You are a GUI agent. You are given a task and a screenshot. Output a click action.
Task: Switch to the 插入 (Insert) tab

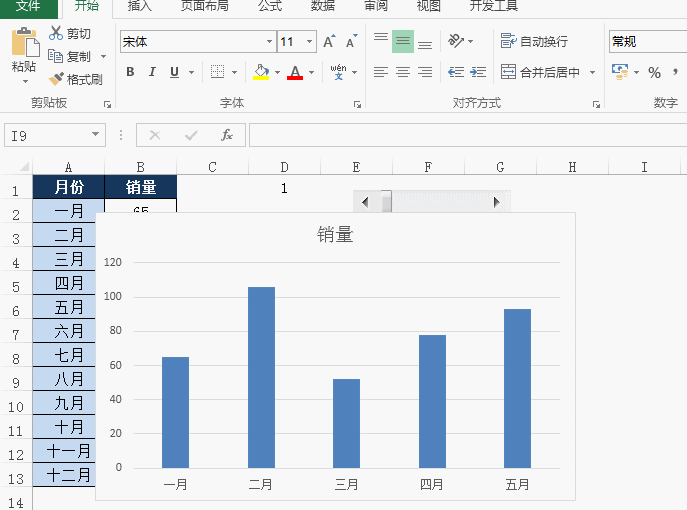click(140, 6)
